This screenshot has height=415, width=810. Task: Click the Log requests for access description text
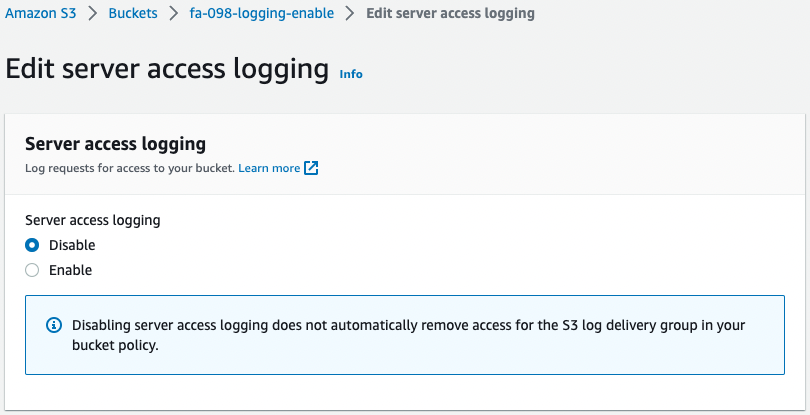click(130, 168)
